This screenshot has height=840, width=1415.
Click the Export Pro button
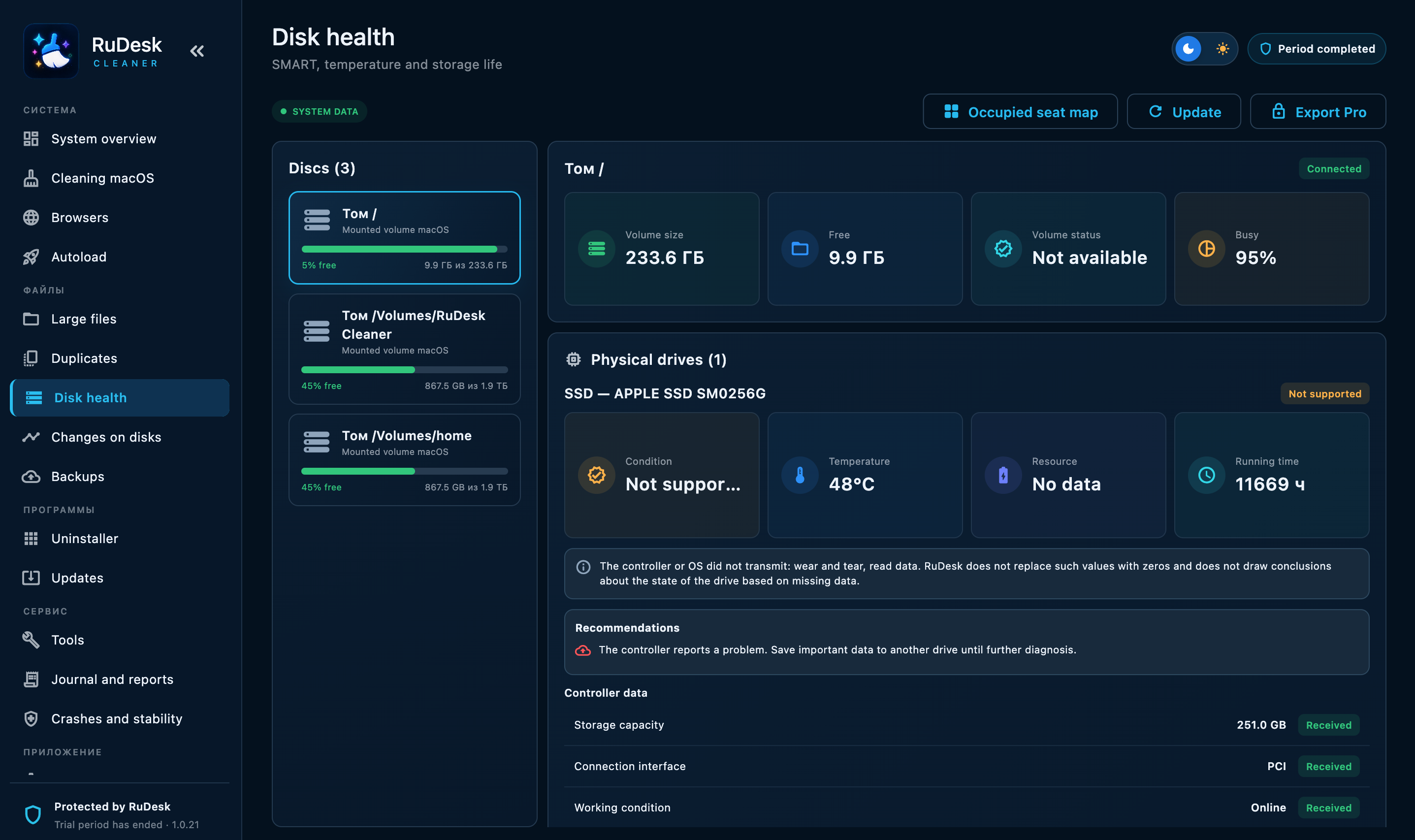coord(1318,111)
